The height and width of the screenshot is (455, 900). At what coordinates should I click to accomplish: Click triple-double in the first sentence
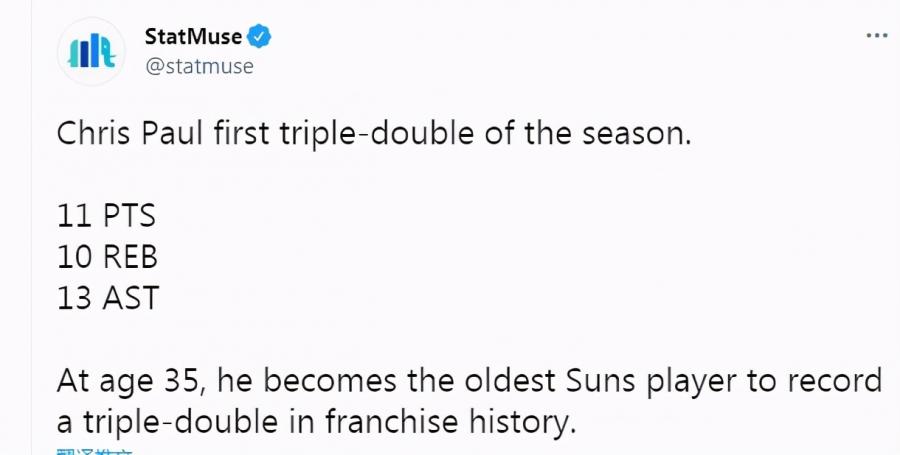(377, 135)
